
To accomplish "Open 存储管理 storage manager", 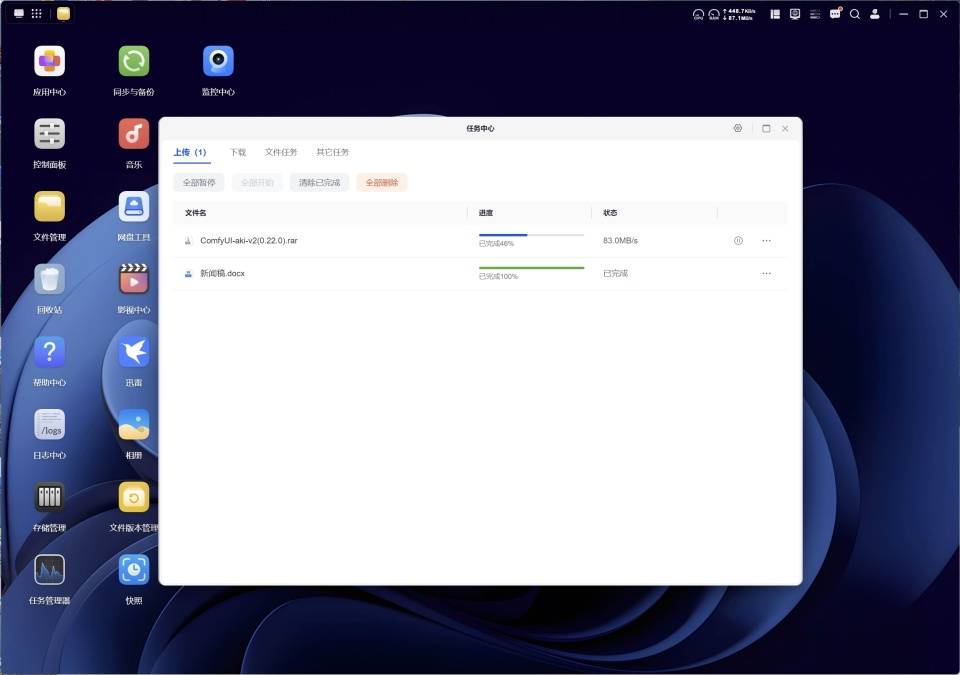I will pos(49,497).
